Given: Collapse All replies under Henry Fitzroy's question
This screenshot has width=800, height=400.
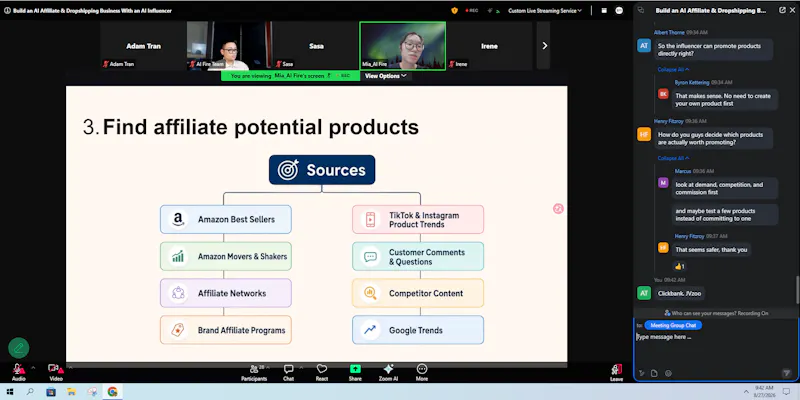Looking at the screenshot, I should coord(673,158).
